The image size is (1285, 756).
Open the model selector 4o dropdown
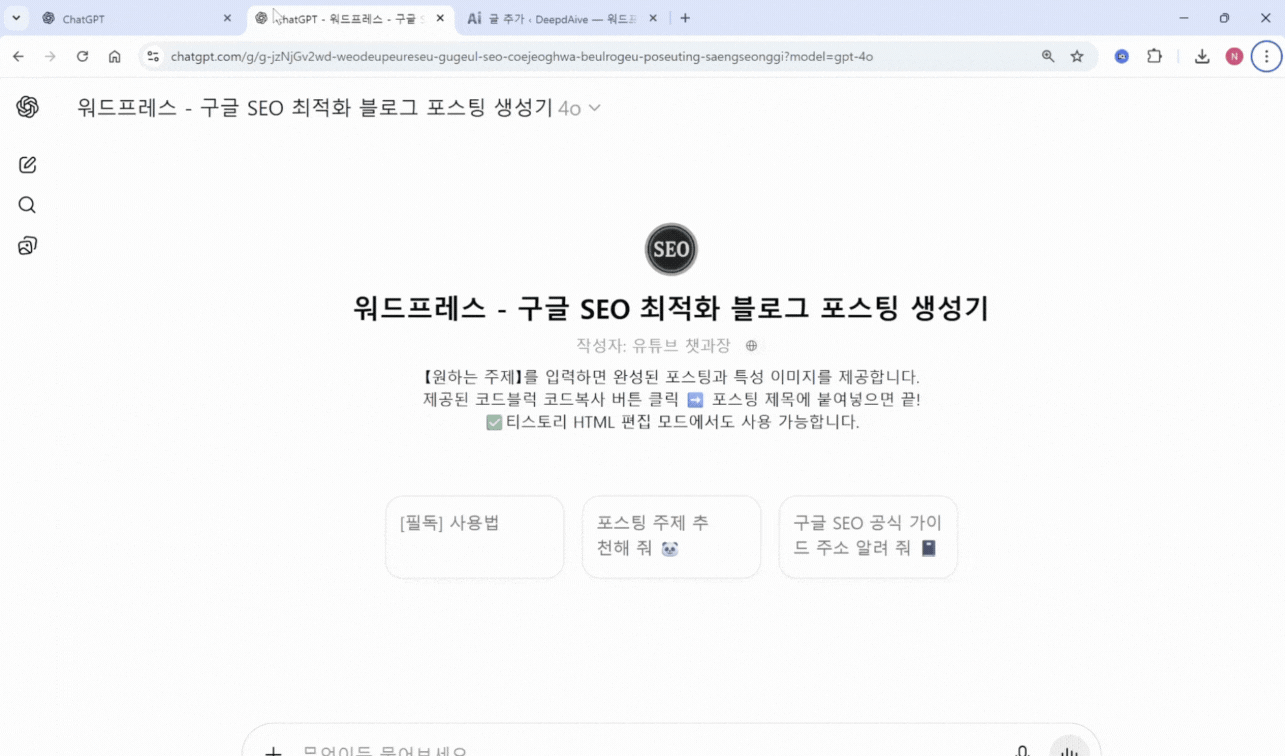(579, 108)
